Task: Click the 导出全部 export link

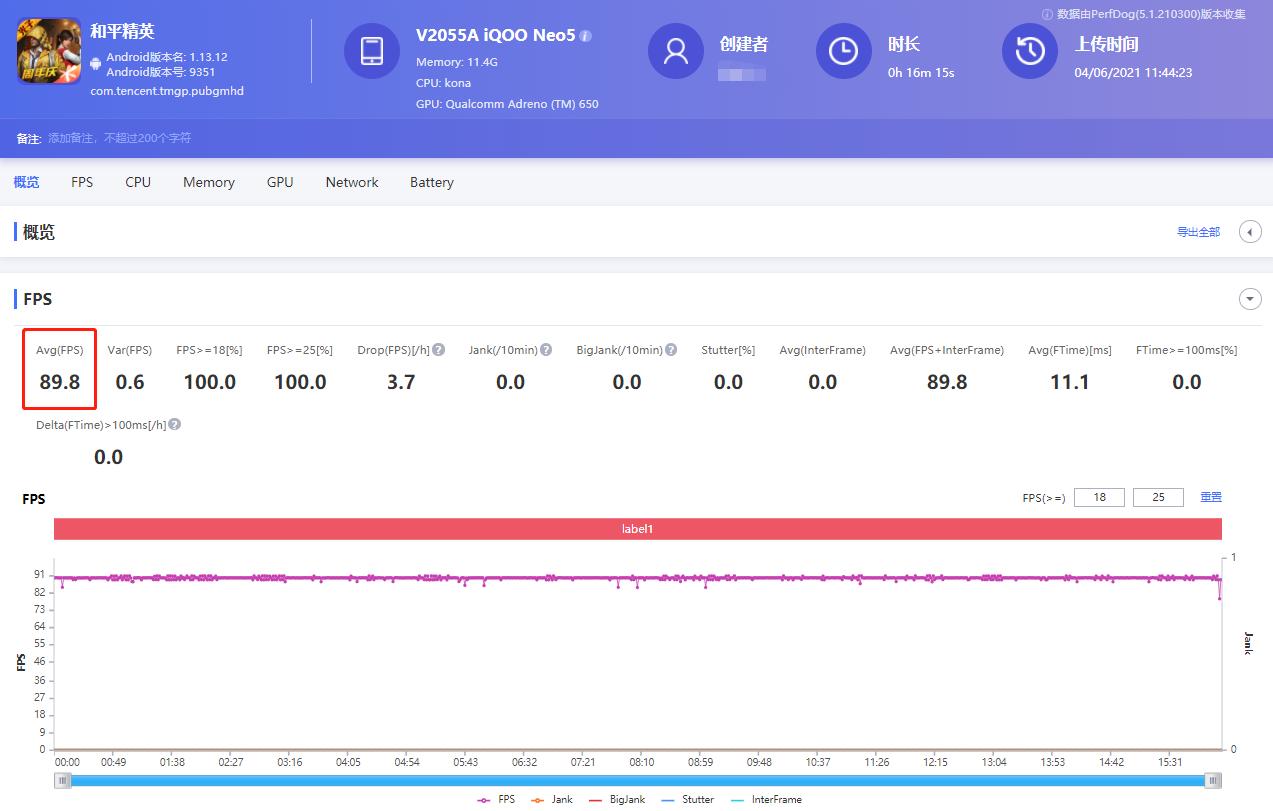Action: pos(1197,231)
